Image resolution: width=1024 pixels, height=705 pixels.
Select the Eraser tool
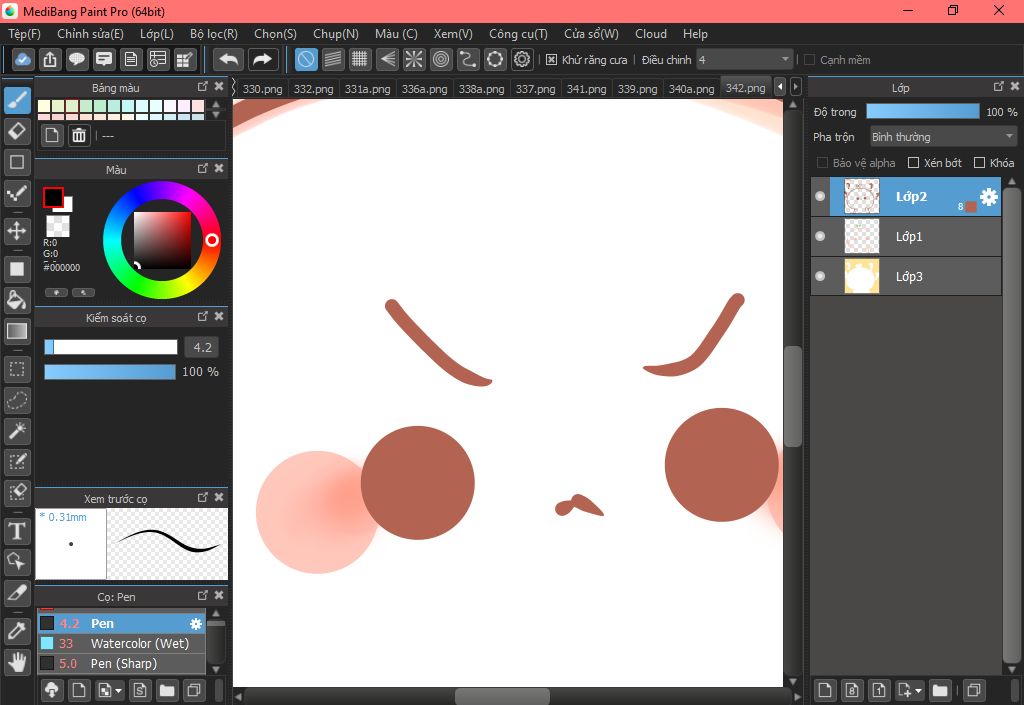coord(18,131)
